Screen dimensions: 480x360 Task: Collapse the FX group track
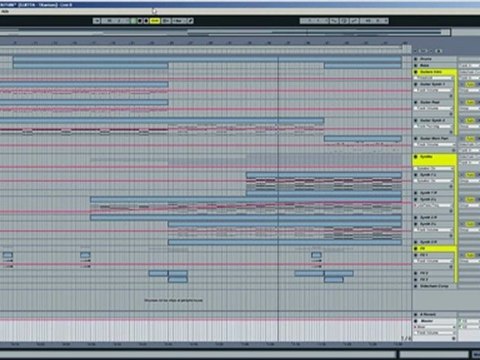[x=416, y=249]
